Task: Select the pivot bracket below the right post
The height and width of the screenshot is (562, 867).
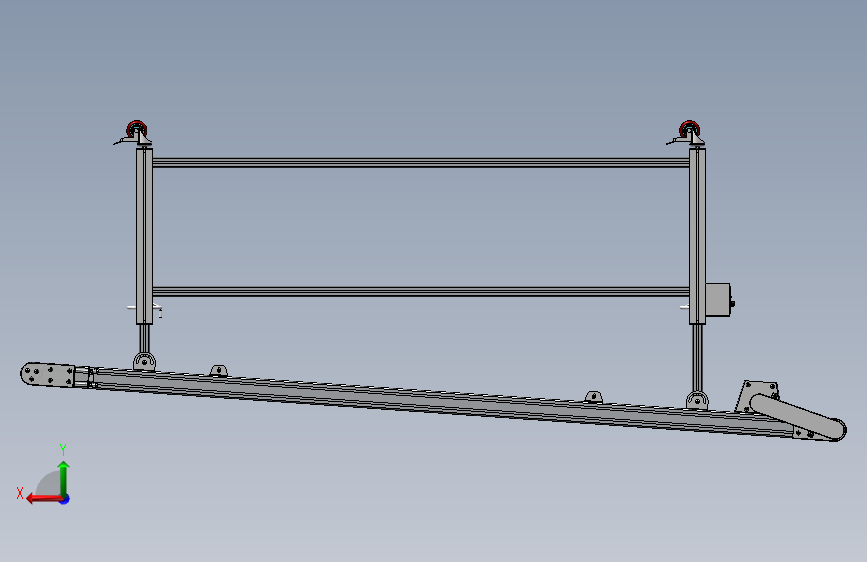Action: click(x=697, y=400)
